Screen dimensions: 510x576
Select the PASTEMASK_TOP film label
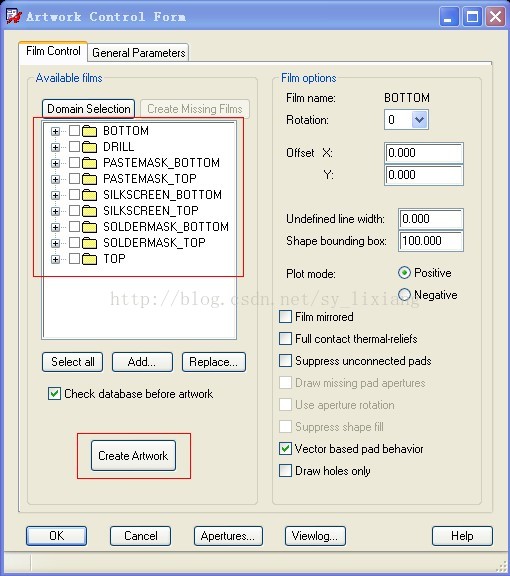point(150,179)
